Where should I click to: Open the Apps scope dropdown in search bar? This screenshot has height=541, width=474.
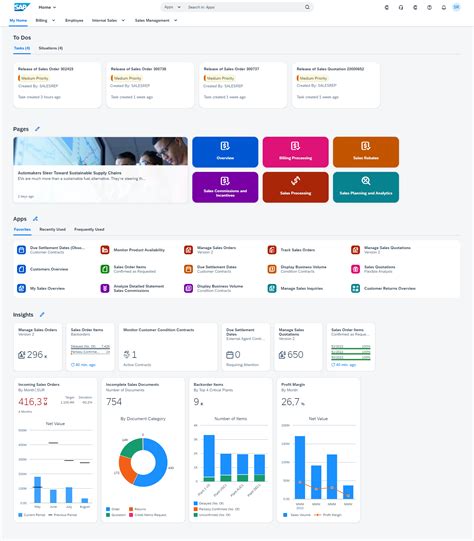(x=172, y=7)
